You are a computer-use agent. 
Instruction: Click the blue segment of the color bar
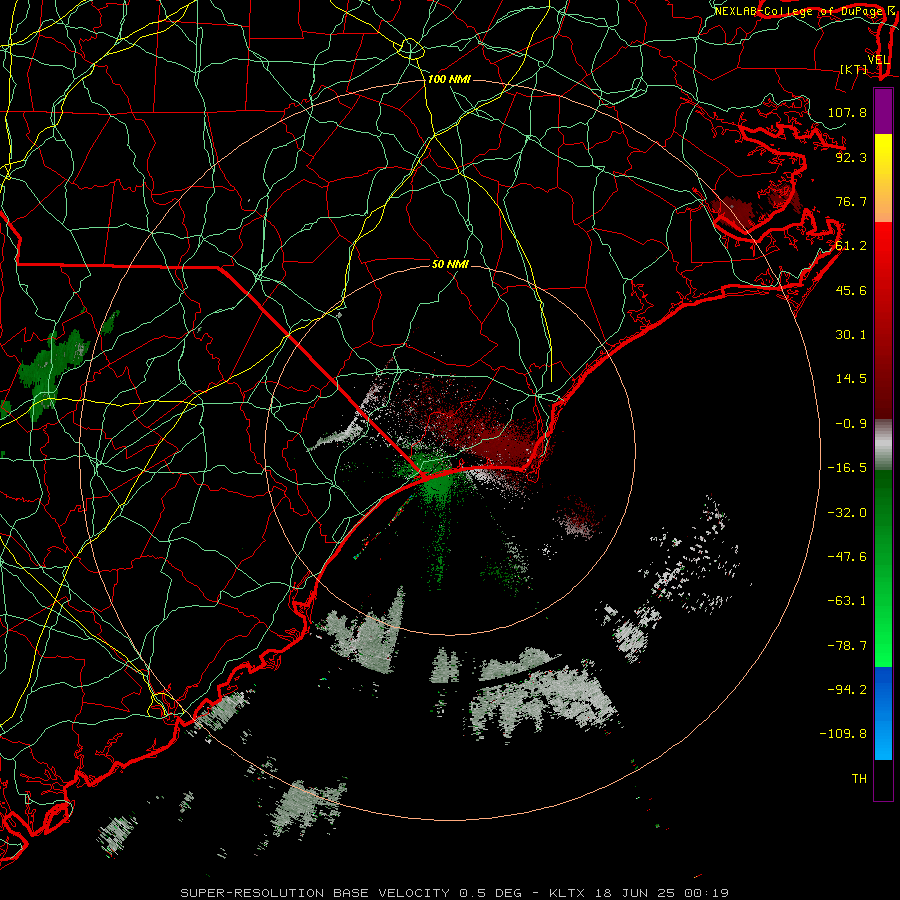883,713
